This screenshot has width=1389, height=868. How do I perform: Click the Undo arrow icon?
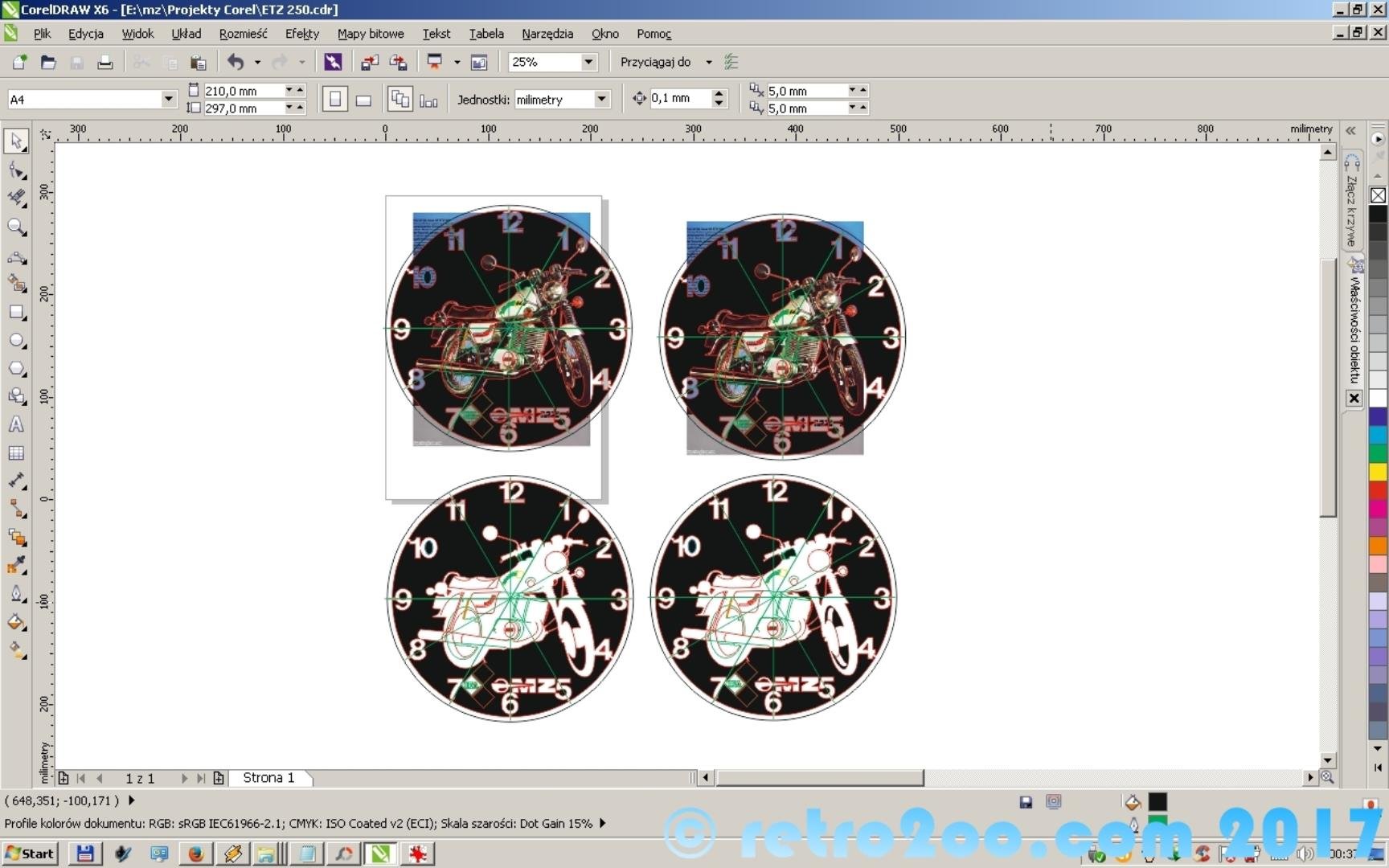point(236,62)
